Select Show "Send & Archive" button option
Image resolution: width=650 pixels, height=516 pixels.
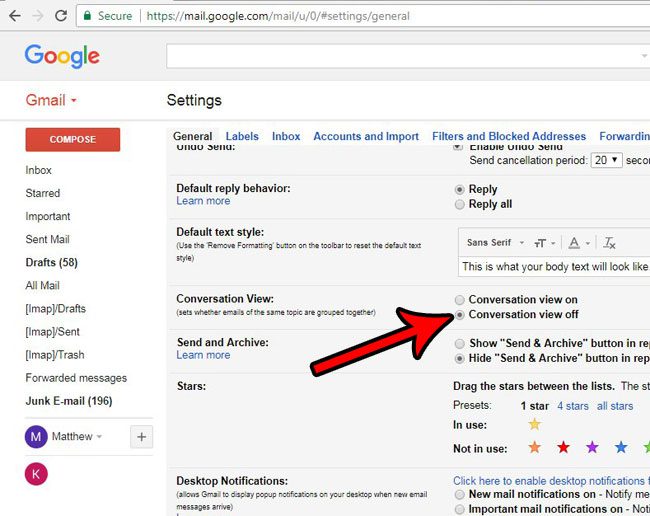pos(459,343)
